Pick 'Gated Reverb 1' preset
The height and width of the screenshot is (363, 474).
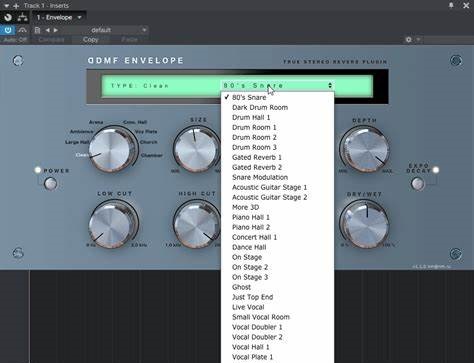pyautogui.click(x=277, y=158)
